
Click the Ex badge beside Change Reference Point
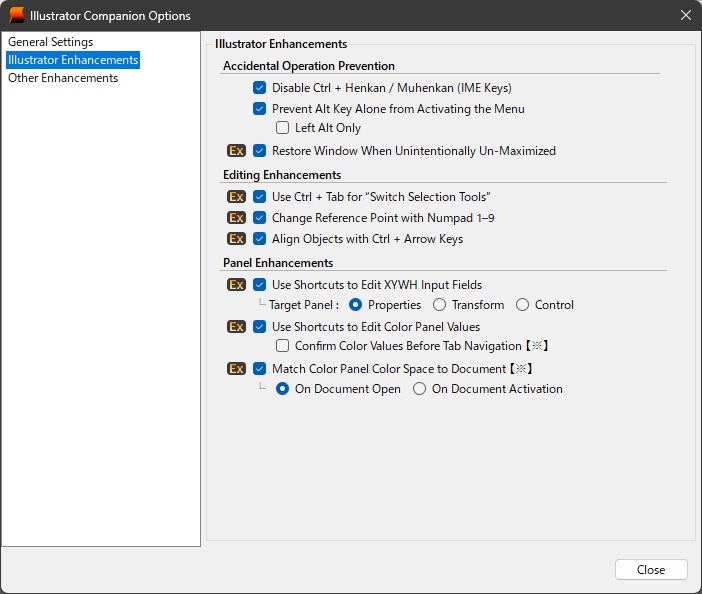[x=236, y=218]
